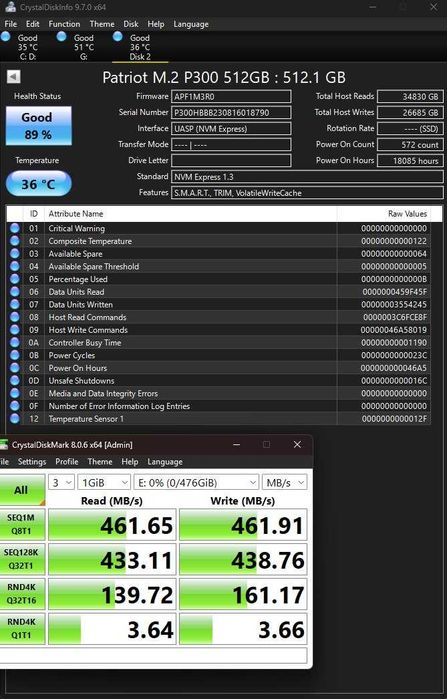Open the drive dropdown showing E: 0%

pyautogui.click(x=196, y=482)
